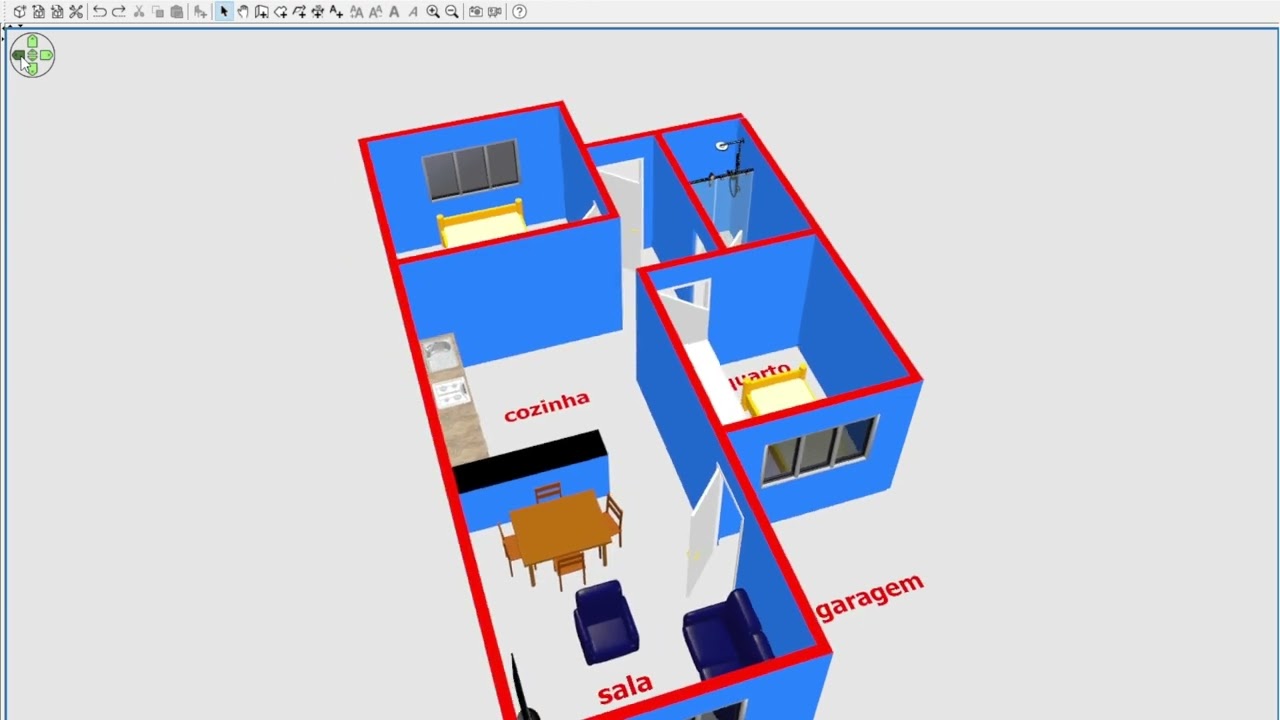This screenshot has width=1280, height=720.
Task: Click the Undo arrow
Action: point(100,12)
